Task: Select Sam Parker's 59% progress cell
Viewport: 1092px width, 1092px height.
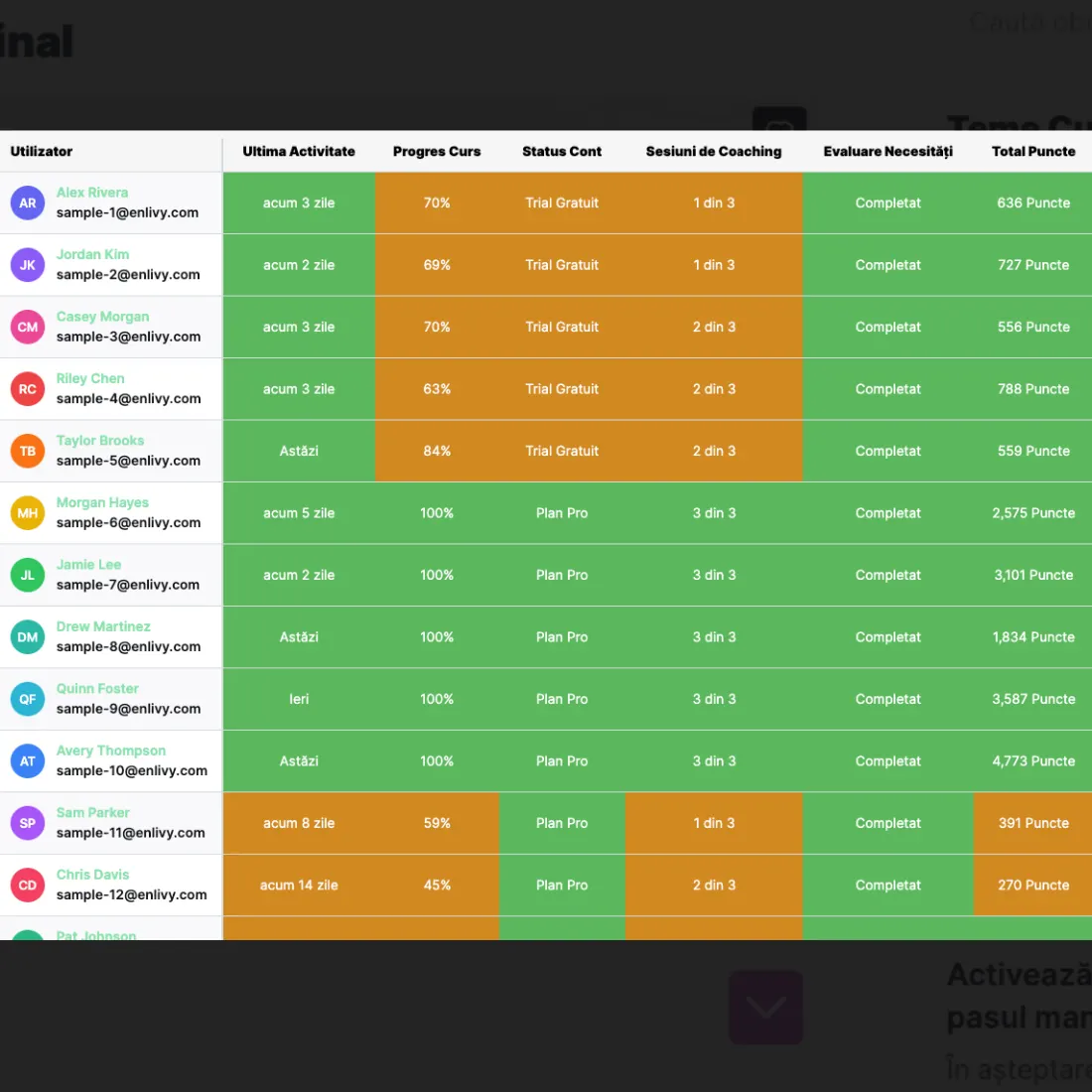Action: [437, 823]
